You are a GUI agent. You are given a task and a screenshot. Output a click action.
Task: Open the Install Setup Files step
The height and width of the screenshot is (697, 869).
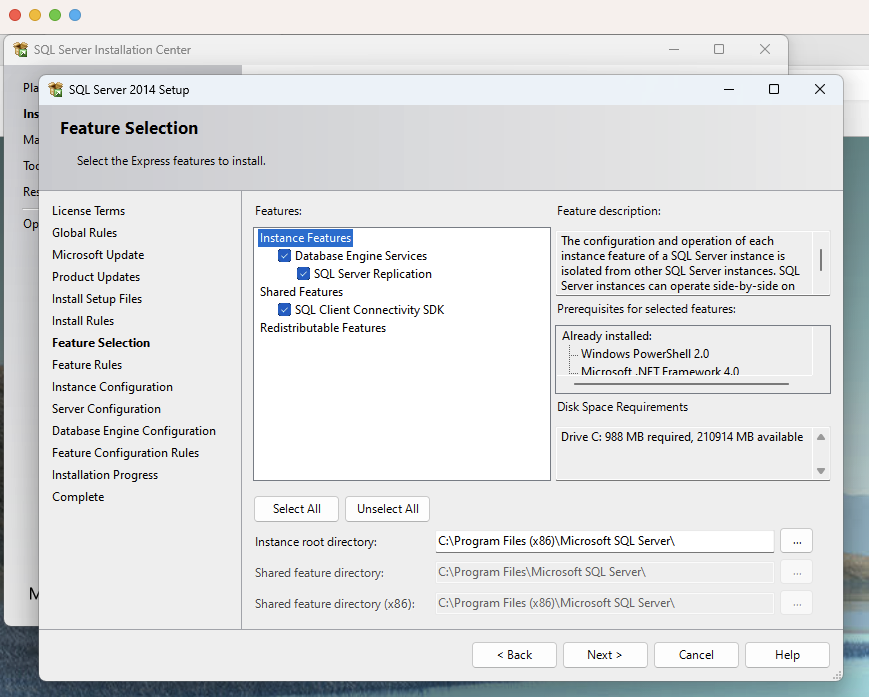(x=97, y=299)
